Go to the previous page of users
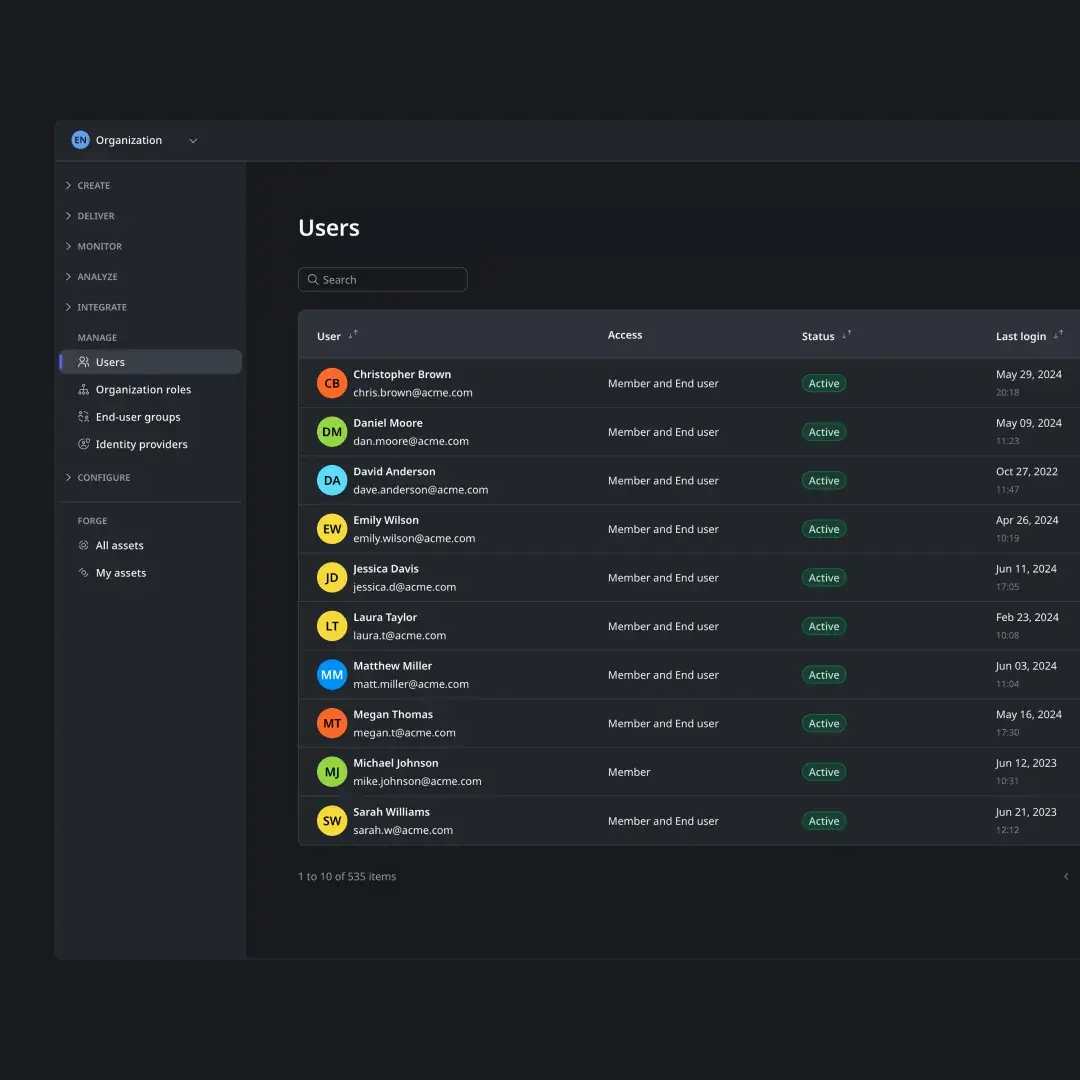This screenshot has height=1080, width=1080. 1066,876
